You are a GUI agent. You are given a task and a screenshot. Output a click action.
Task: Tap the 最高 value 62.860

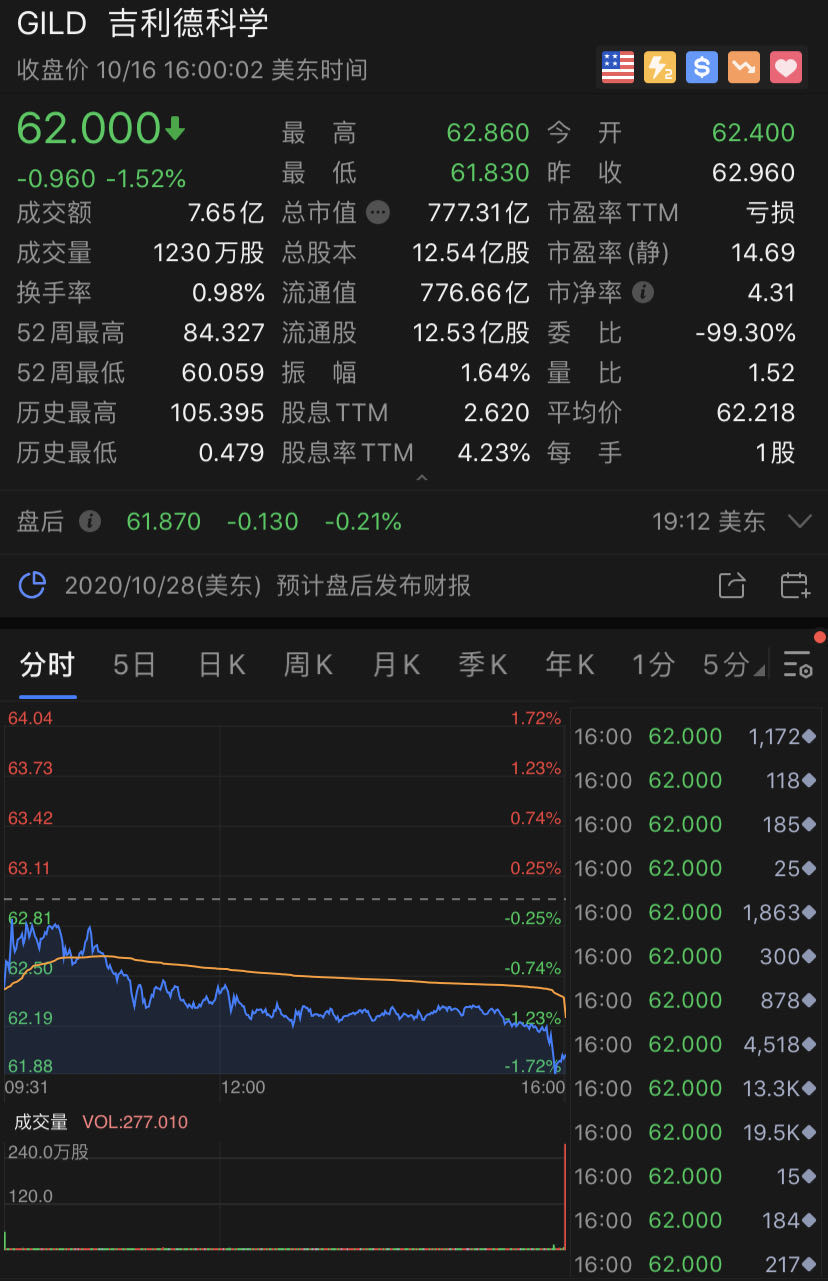[x=488, y=133]
